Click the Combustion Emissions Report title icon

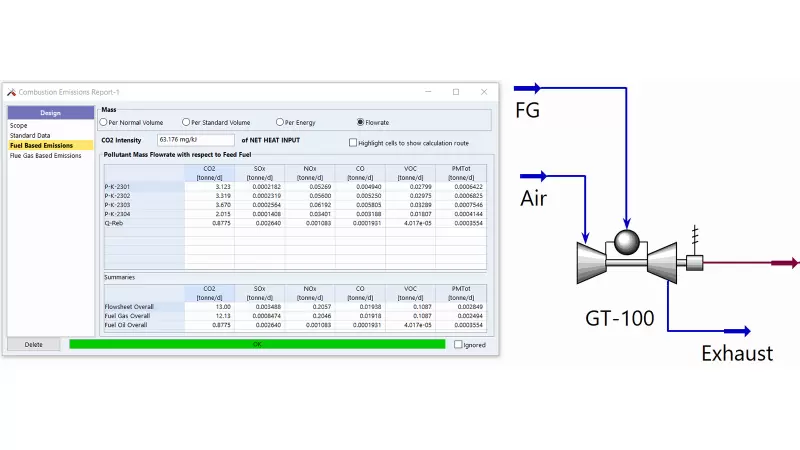[11, 91]
